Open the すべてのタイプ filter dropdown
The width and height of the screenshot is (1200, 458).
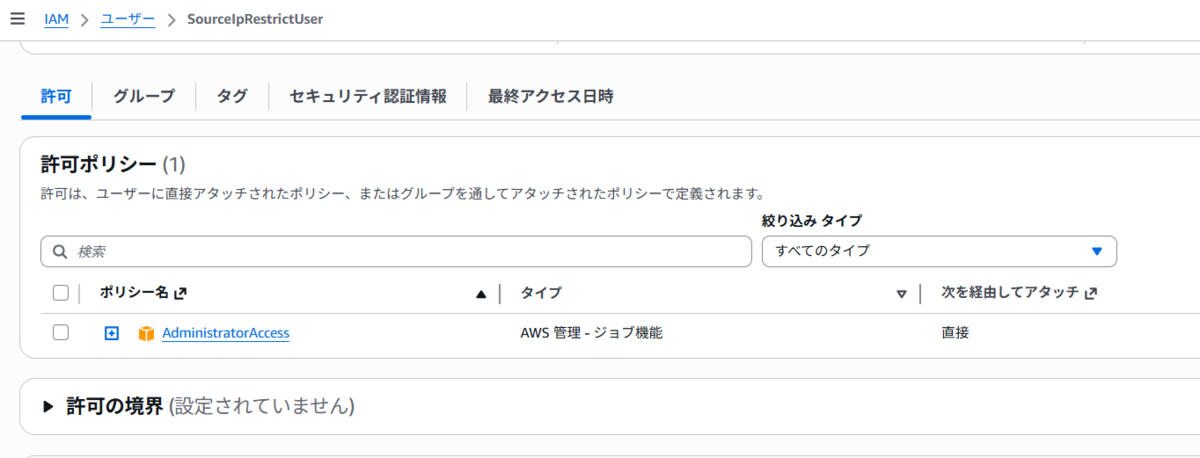pyautogui.click(x=939, y=251)
